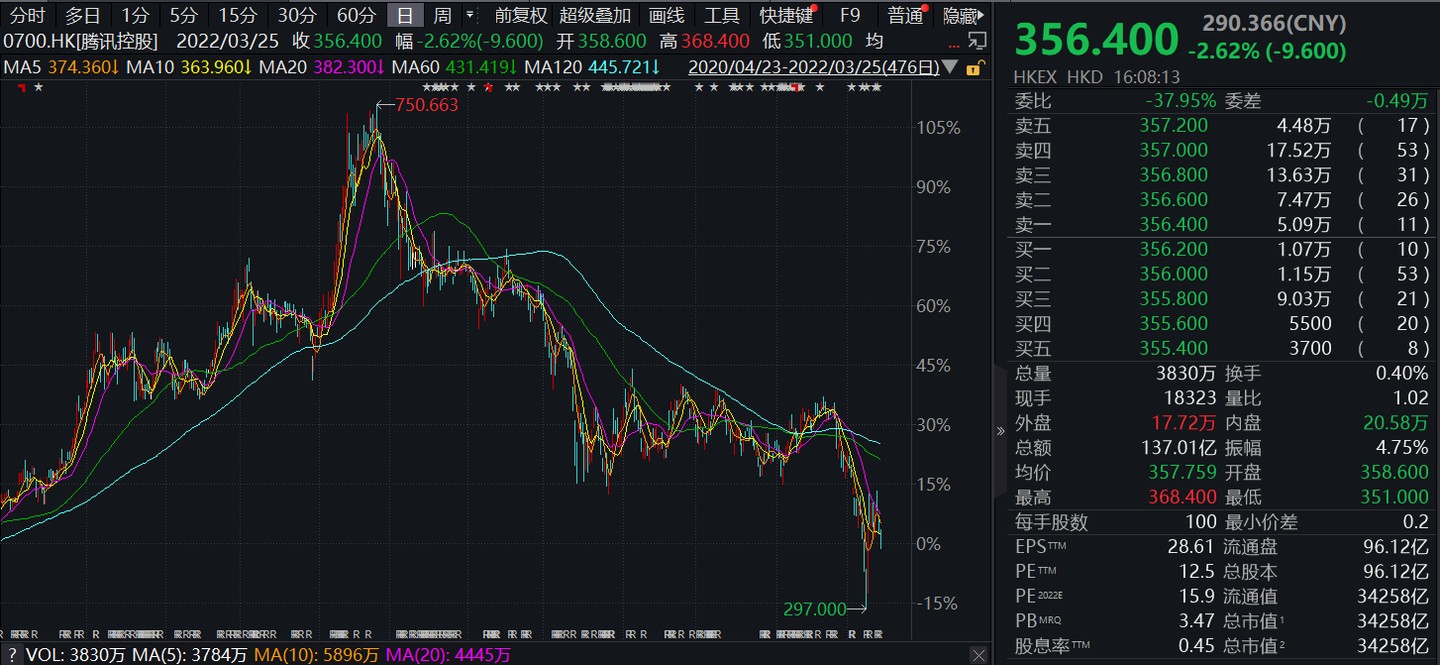
Task: Open the 超级叠加 overlay option
Action: coord(595,15)
